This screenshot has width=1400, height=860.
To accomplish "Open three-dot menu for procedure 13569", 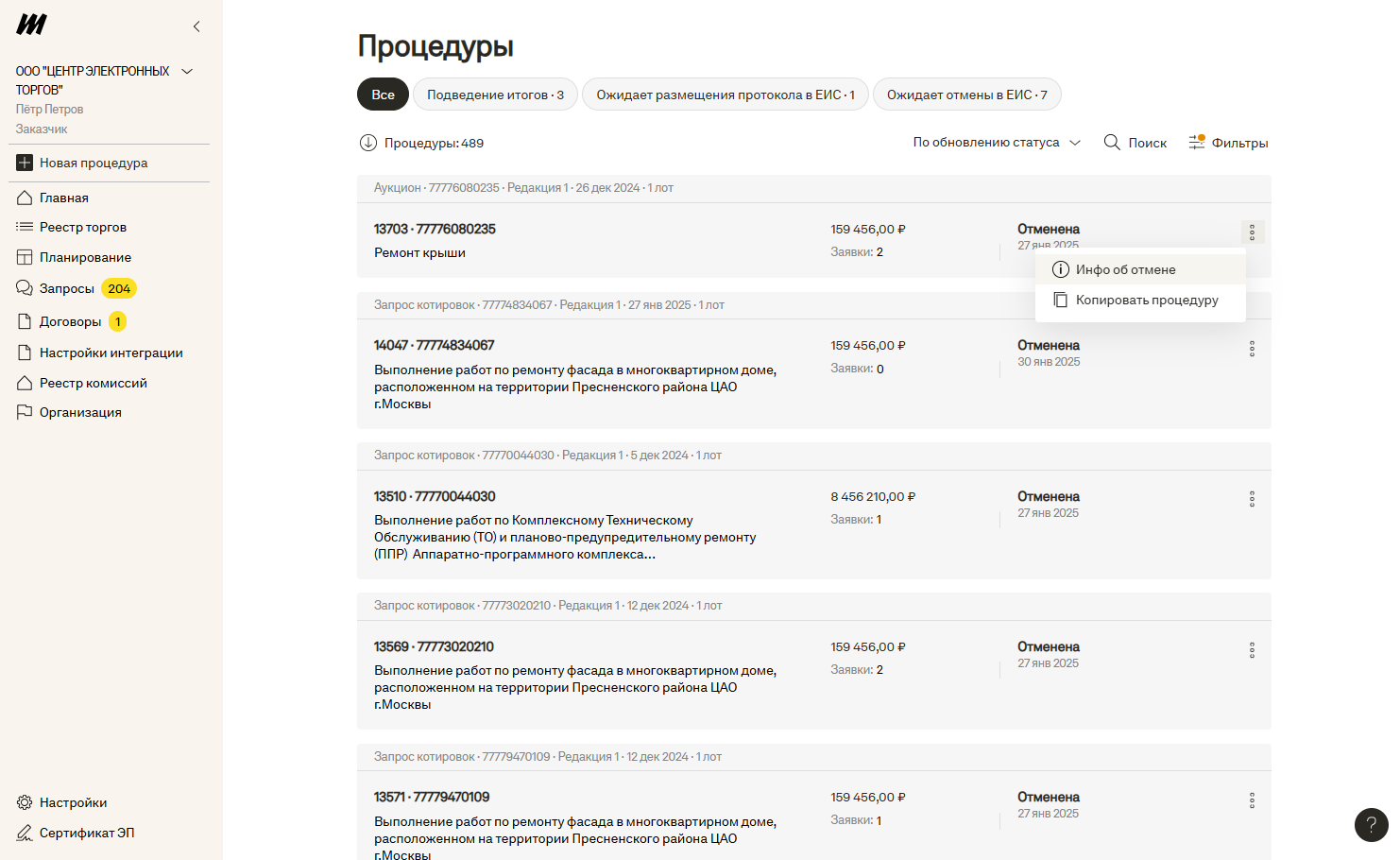I will click(x=1252, y=650).
